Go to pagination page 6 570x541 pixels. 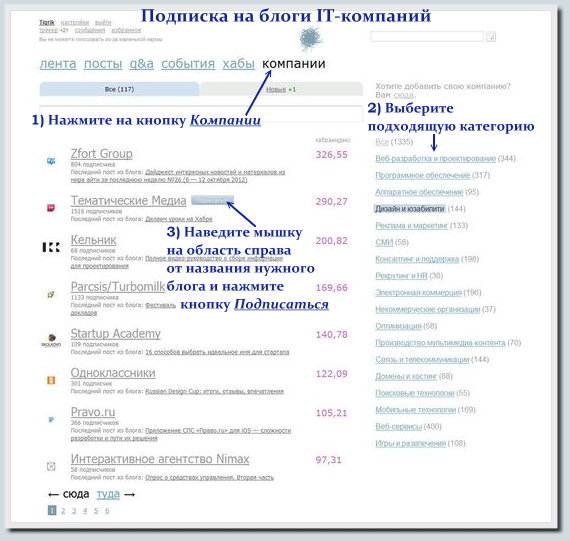107,511
